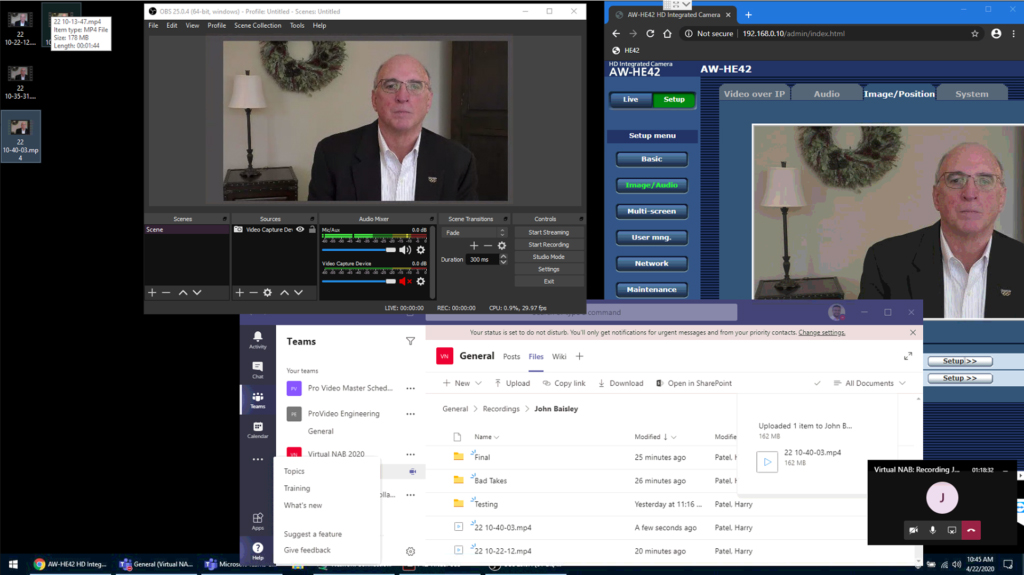Open All Documents view dropdown
This screenshot has height=575, width=1024.
point(870,384)
